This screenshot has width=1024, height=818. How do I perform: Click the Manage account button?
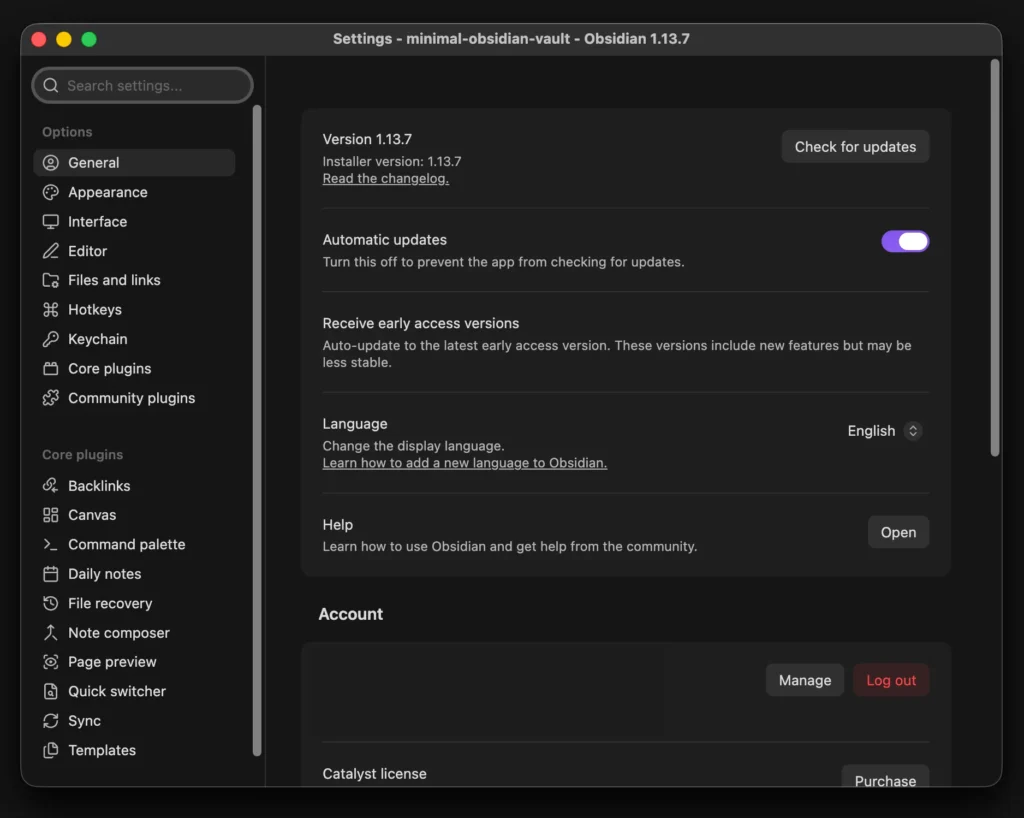pyautogui.click(x=805, y=680)
